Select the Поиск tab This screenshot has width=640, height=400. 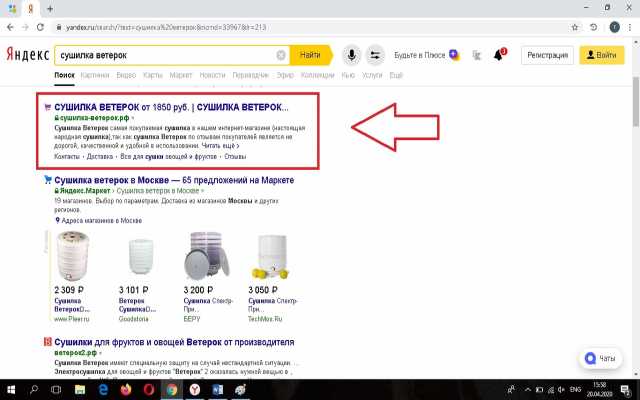[x=64, y=75]
